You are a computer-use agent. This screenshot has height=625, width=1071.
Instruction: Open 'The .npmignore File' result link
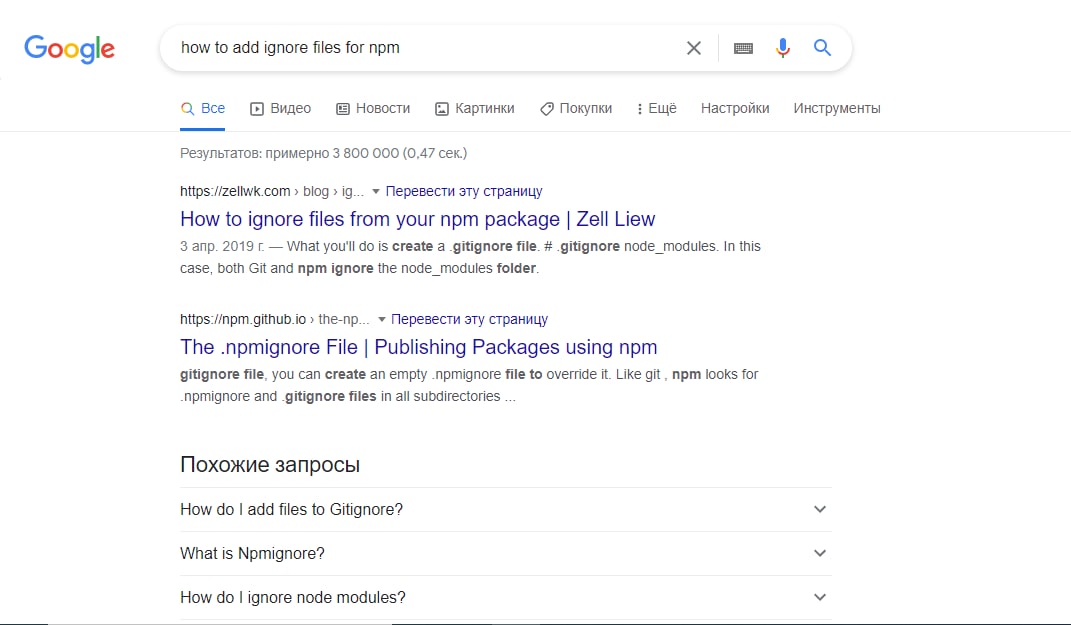(419, 347)
